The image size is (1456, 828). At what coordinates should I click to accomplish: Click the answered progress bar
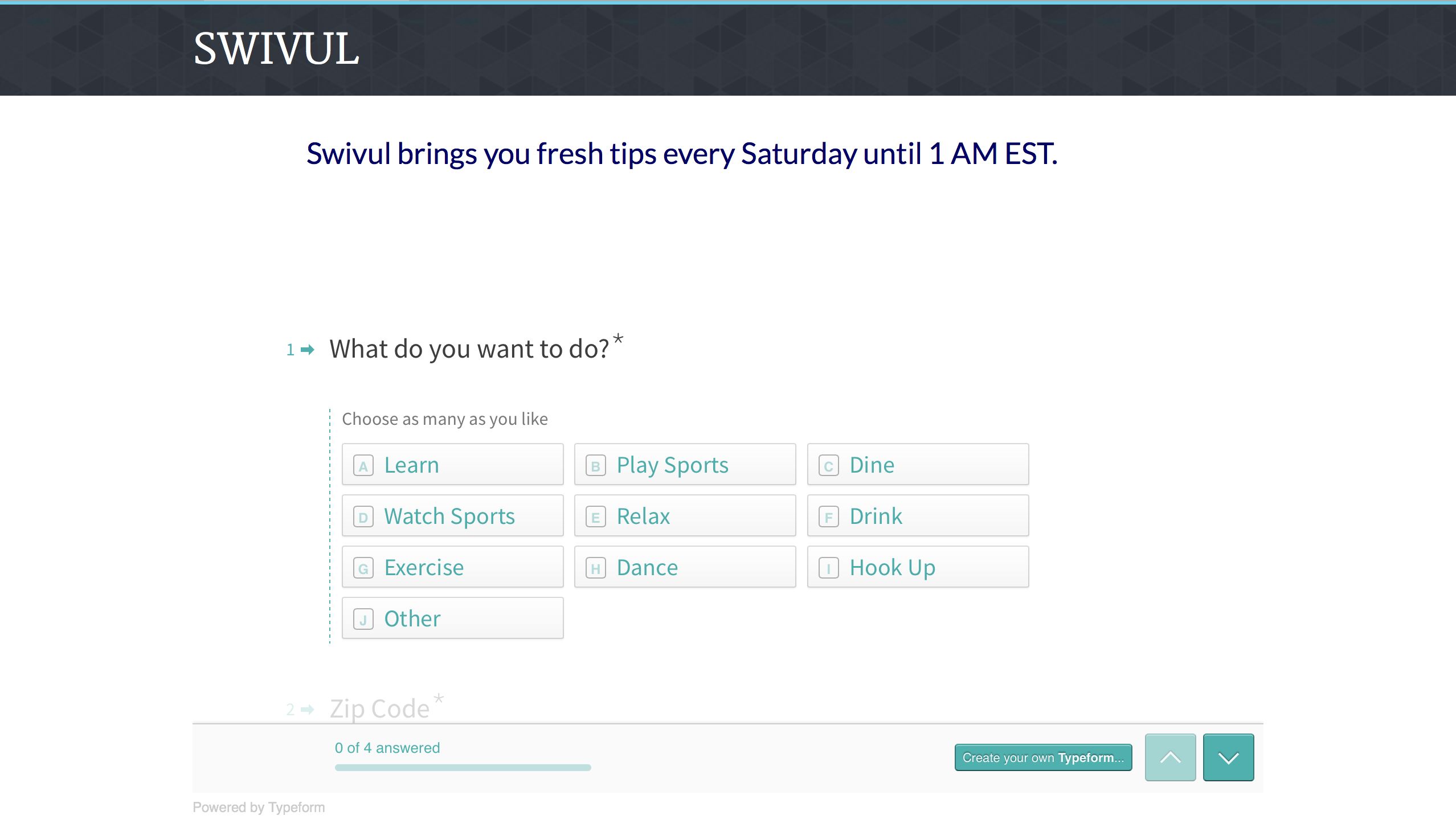point(463,768)
